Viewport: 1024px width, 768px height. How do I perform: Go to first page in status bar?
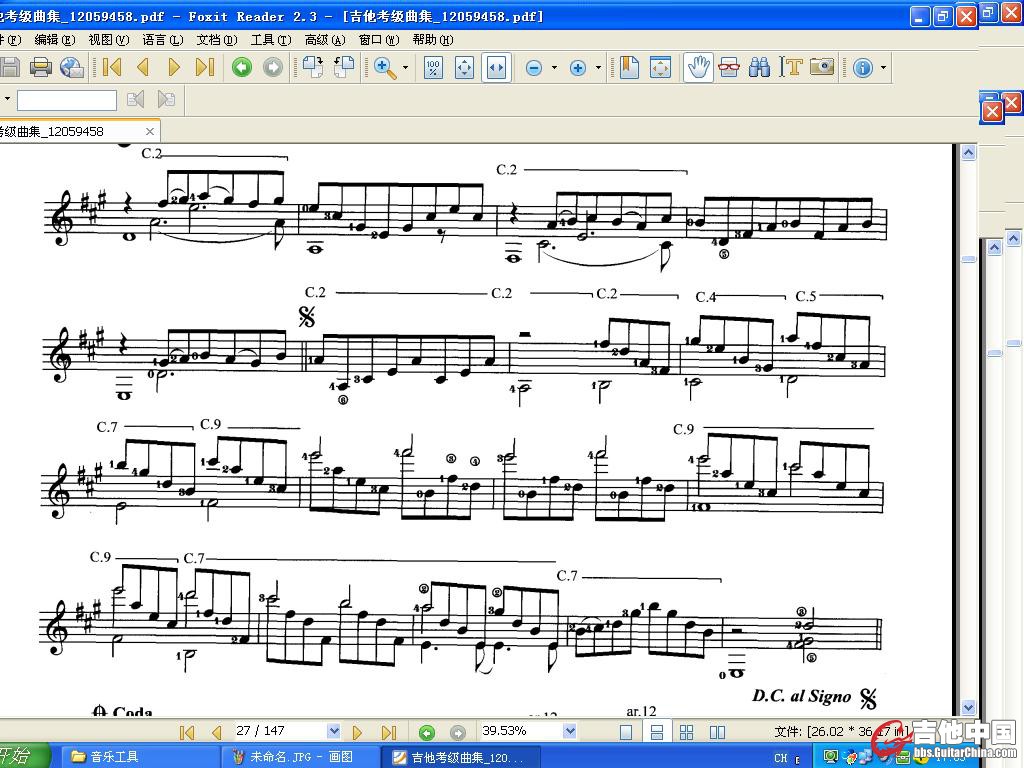point(187,732)
